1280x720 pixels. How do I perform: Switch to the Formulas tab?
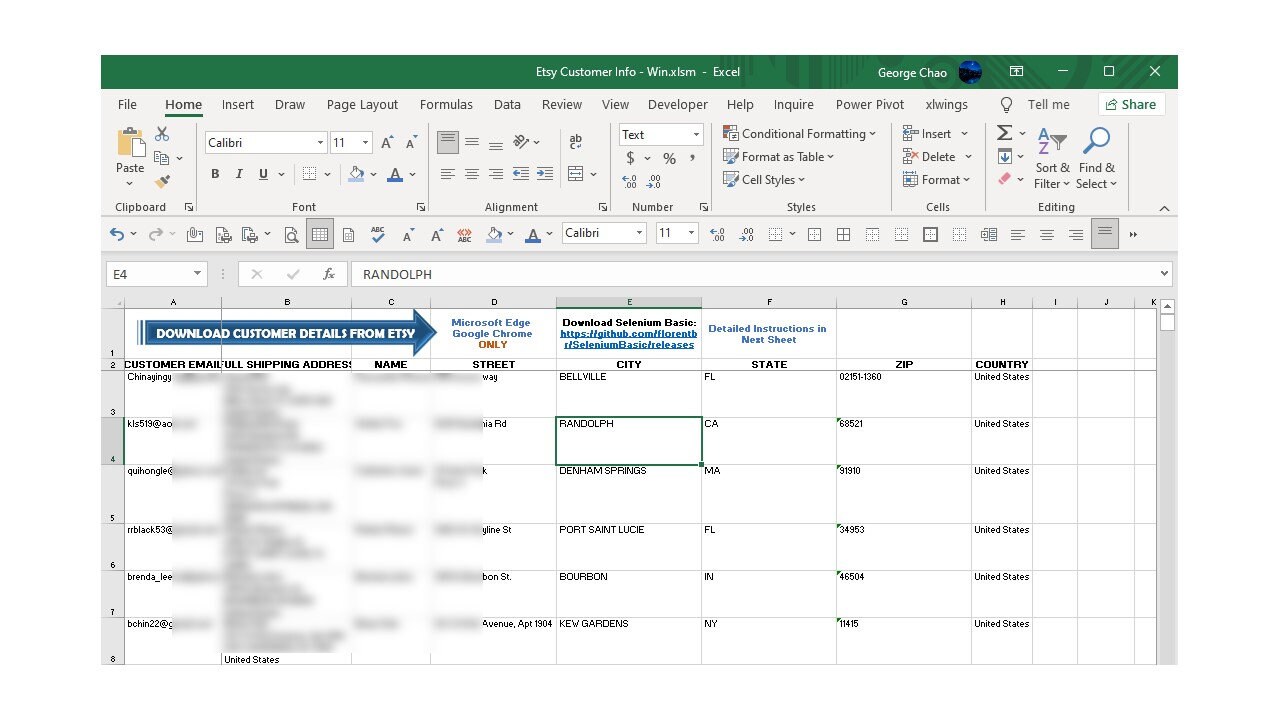pyautogui.click(x=446, y=104)
